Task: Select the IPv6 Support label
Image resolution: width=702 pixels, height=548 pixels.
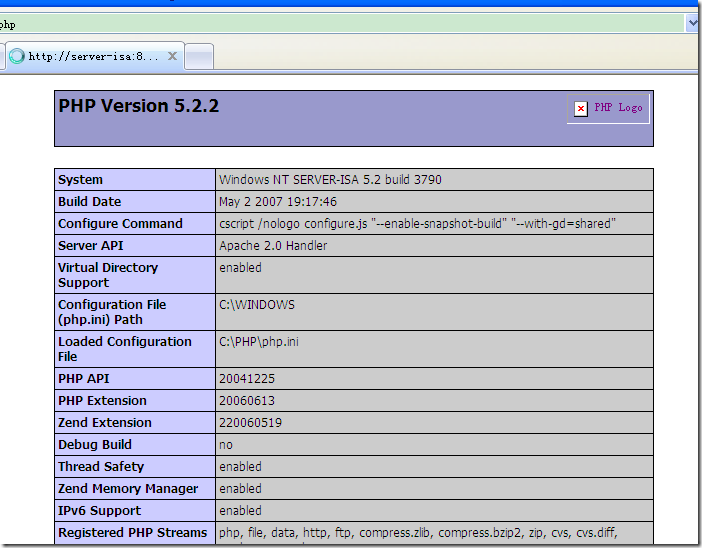Action: tap(99, 510)
